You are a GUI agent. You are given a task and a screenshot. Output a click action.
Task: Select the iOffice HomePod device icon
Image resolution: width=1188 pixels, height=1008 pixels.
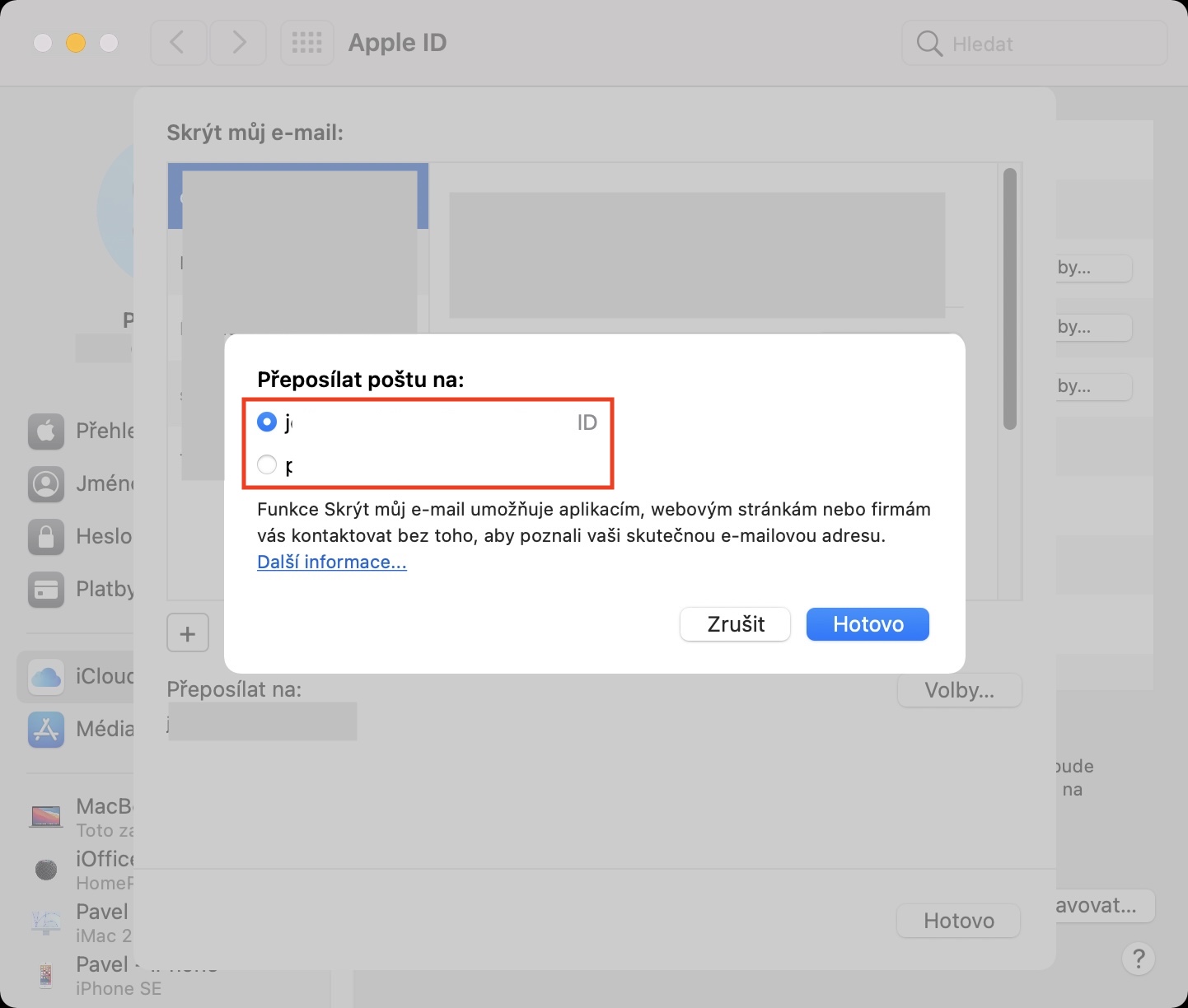(x=46, y=869)
